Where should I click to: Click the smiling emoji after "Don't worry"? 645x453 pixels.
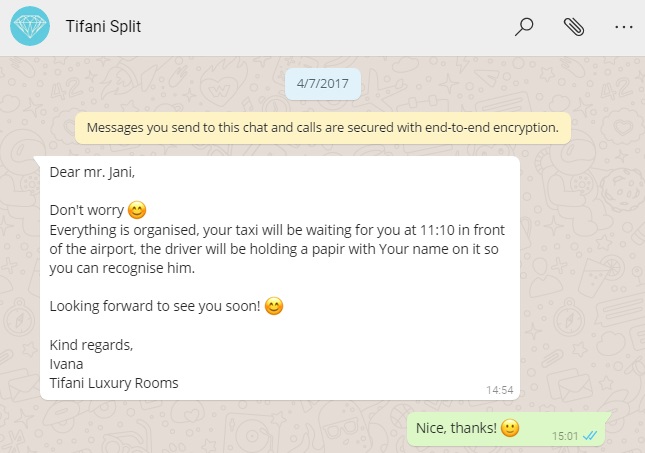(x=137, y=210)
